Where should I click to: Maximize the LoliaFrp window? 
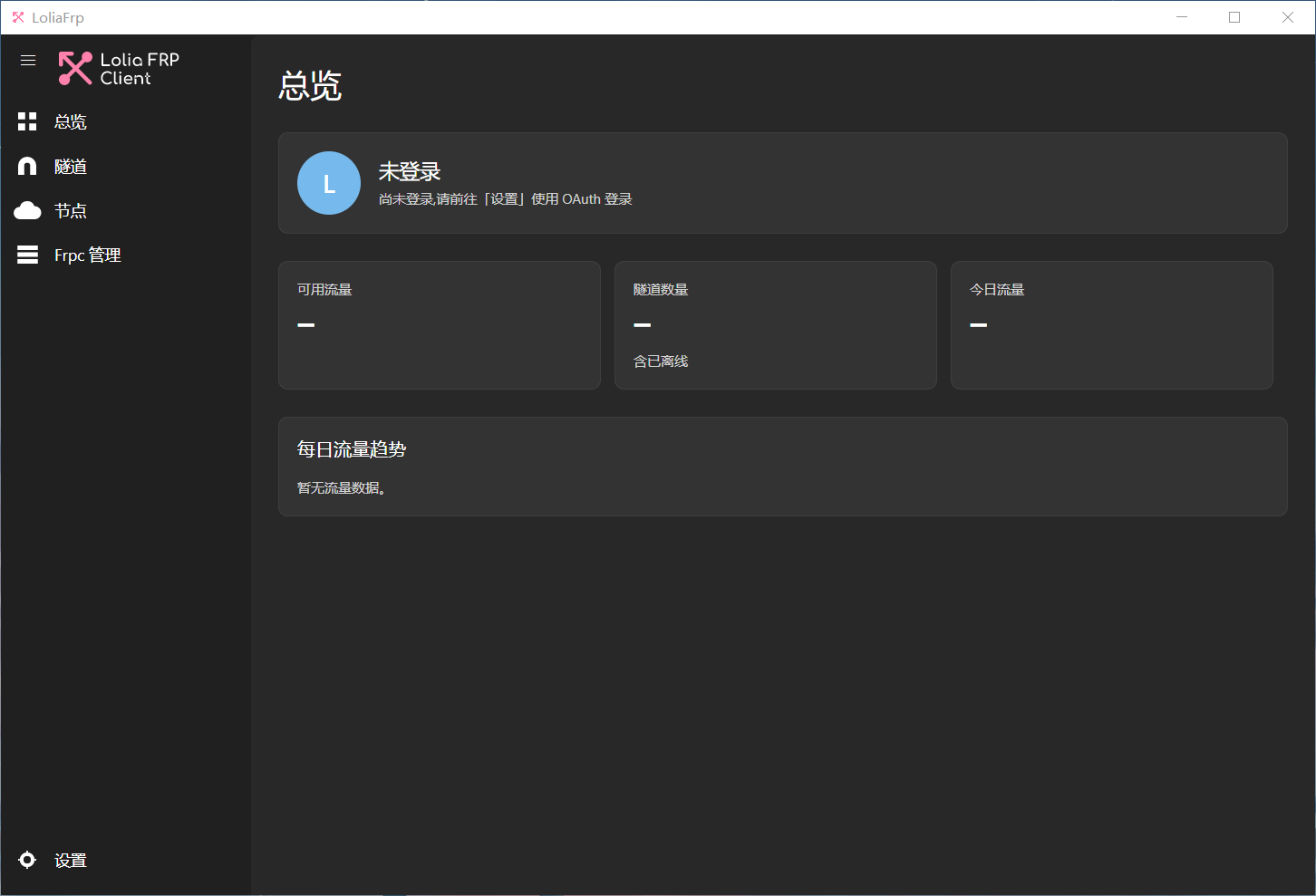[x=1234, y=17]
